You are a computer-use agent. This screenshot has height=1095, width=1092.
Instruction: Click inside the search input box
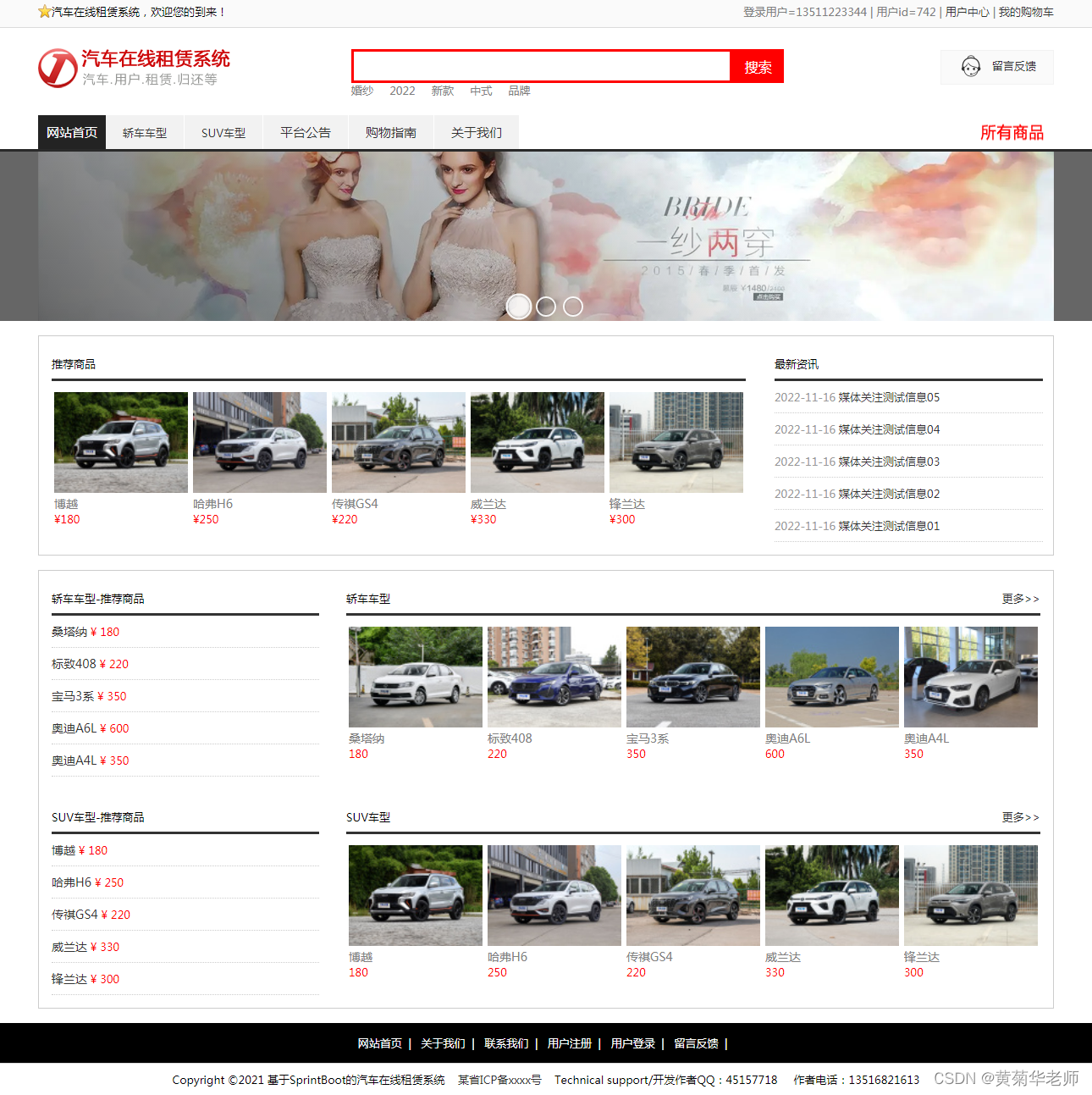coord(541,66)
